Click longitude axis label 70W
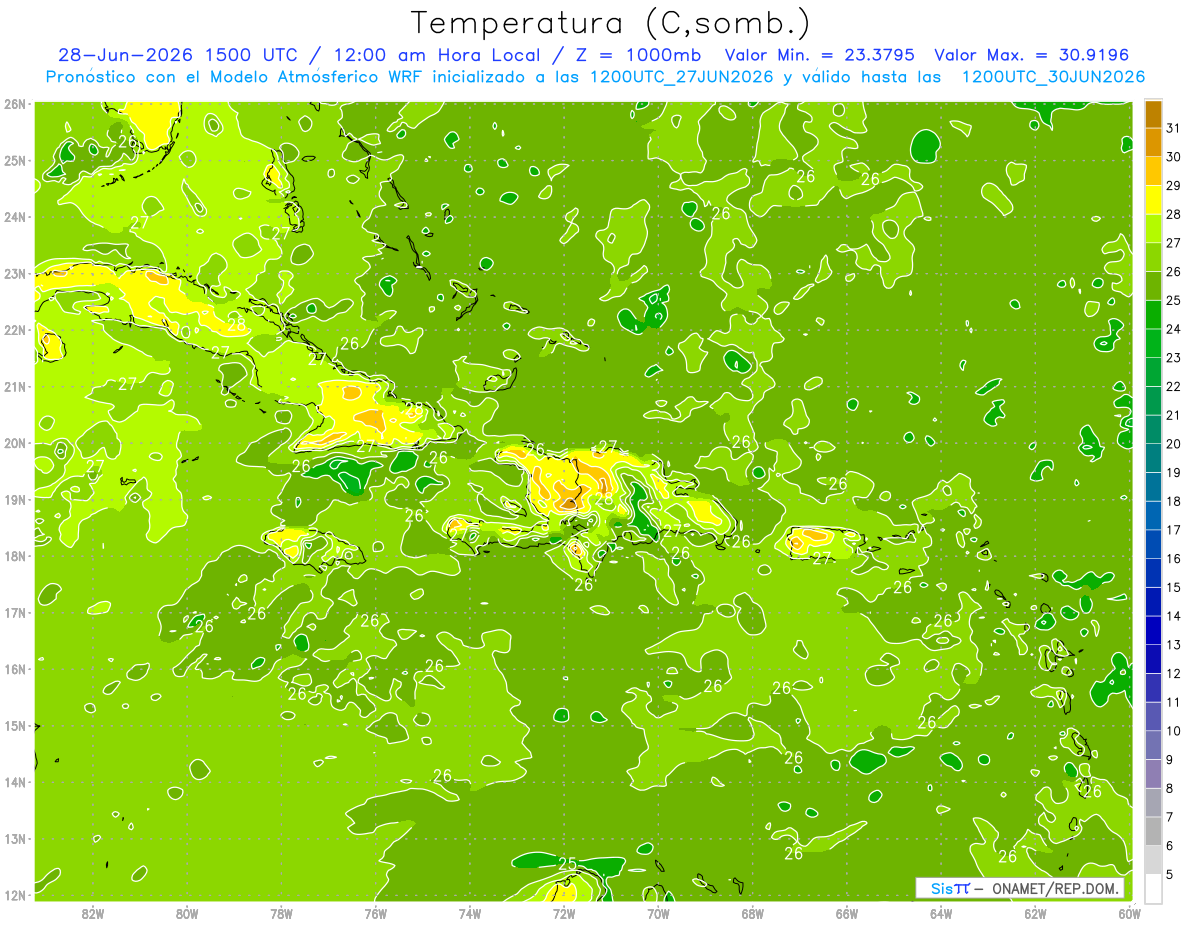Image resolution: width=1200 pixels, height=927 pixels. point(658,913)
